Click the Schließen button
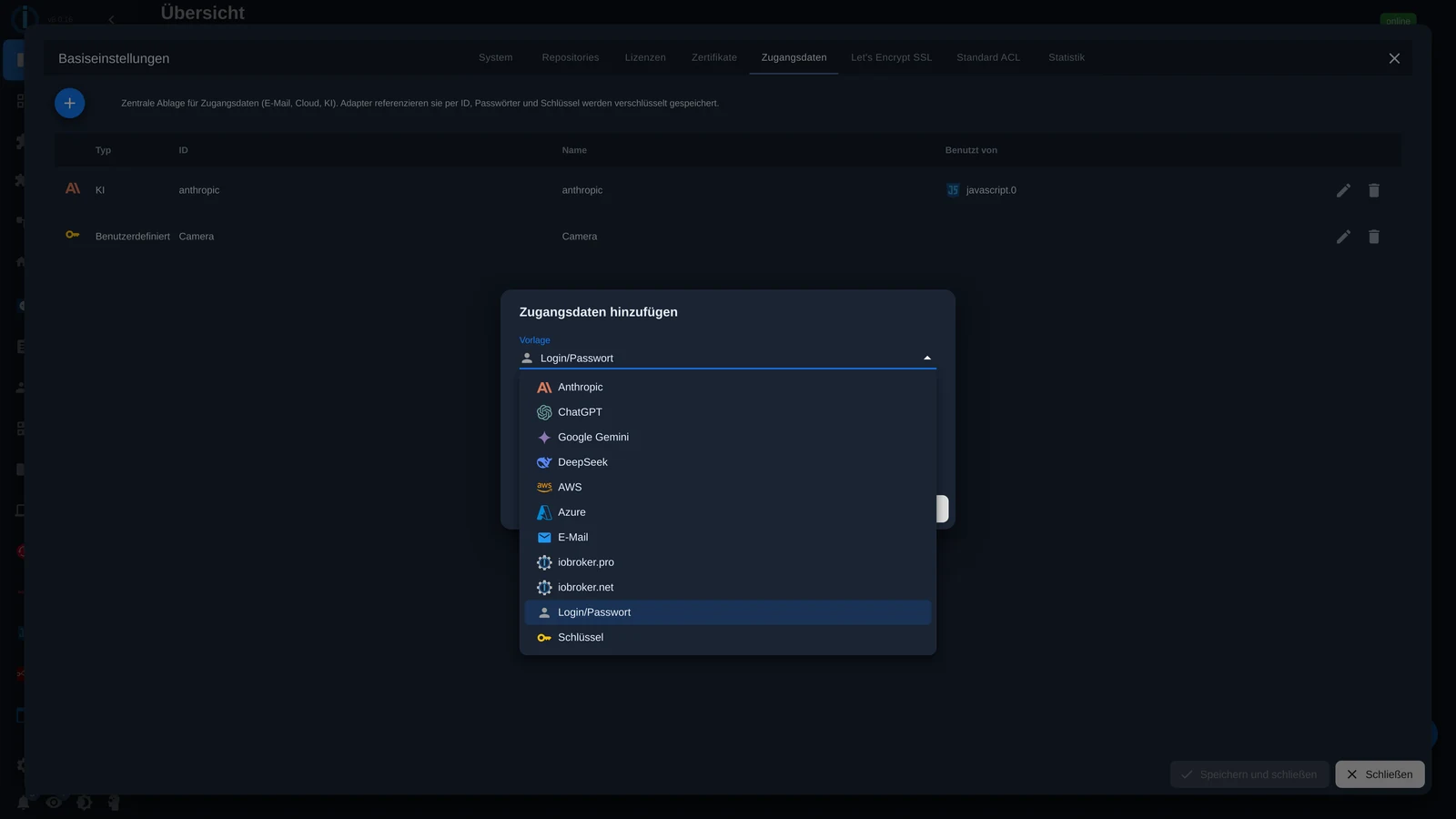The width and height of the screenshot is (1456, 819). point(1380,774)
